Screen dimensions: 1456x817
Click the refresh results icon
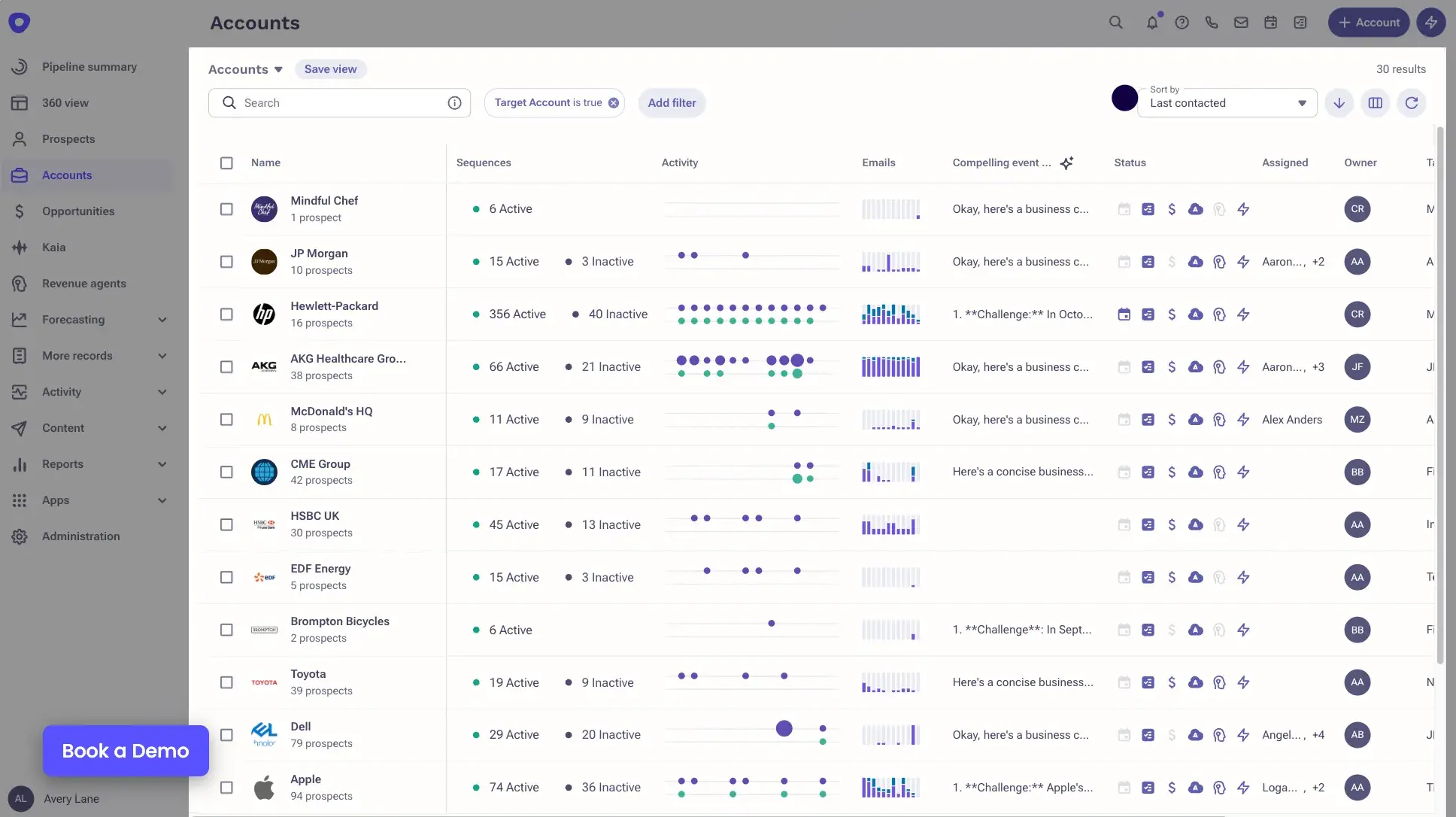1412,103
